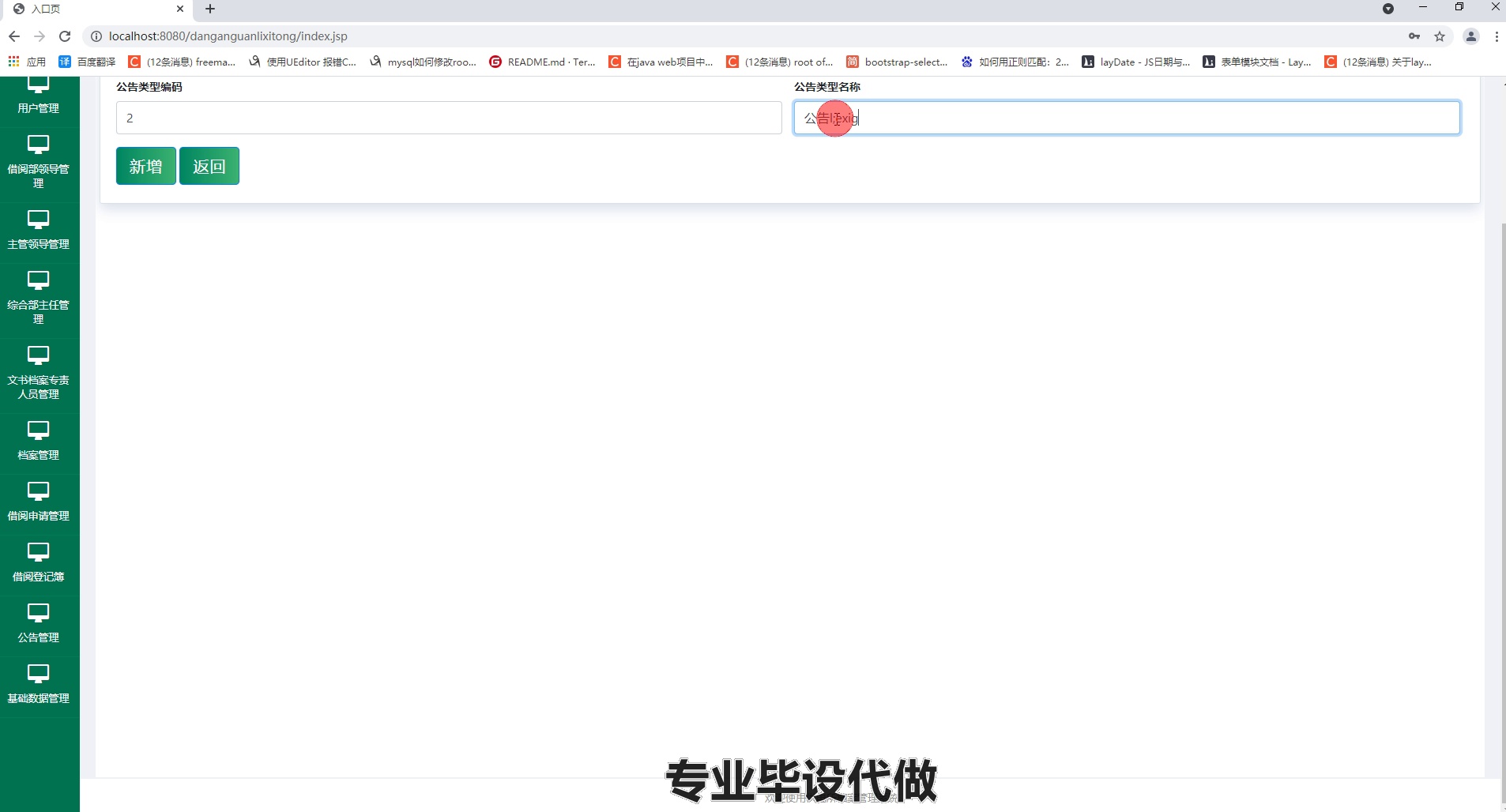Open the layDate JS日期 bookmark
Viewport: 1506px width, 812px height.
1138,62
